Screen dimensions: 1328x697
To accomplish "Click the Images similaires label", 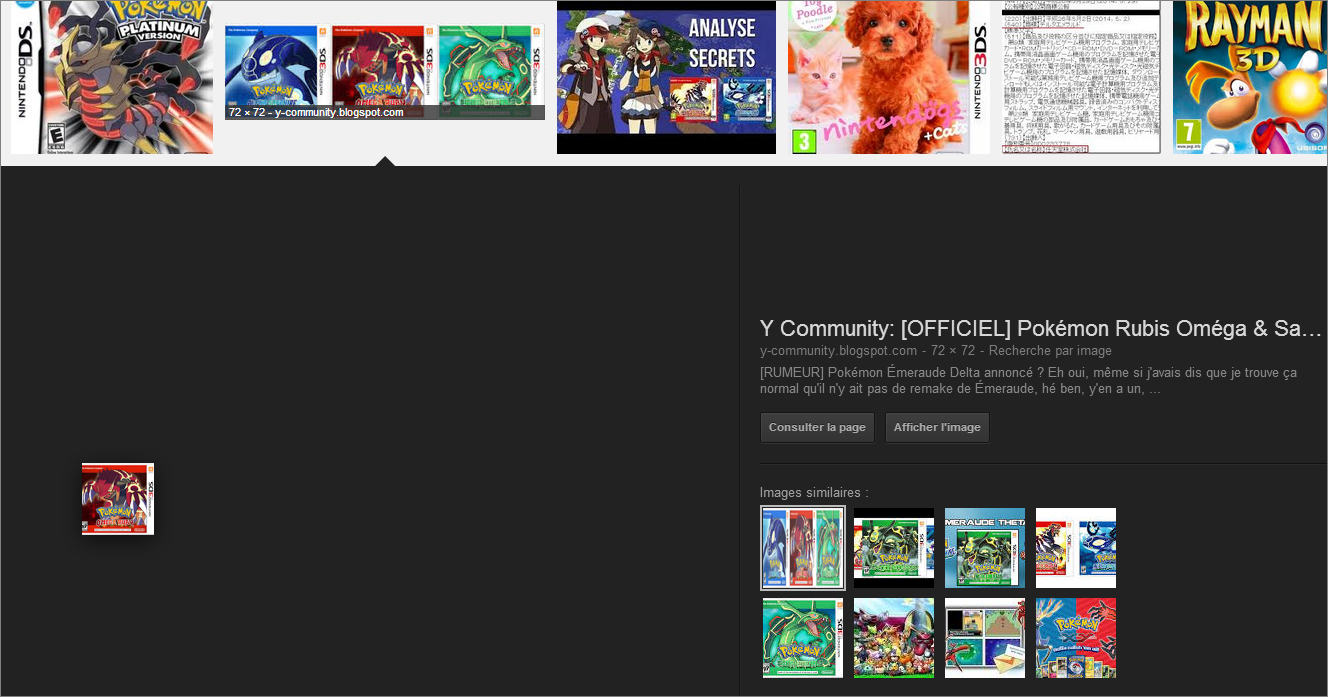I will pyautogui.click(x=814, y=493).
